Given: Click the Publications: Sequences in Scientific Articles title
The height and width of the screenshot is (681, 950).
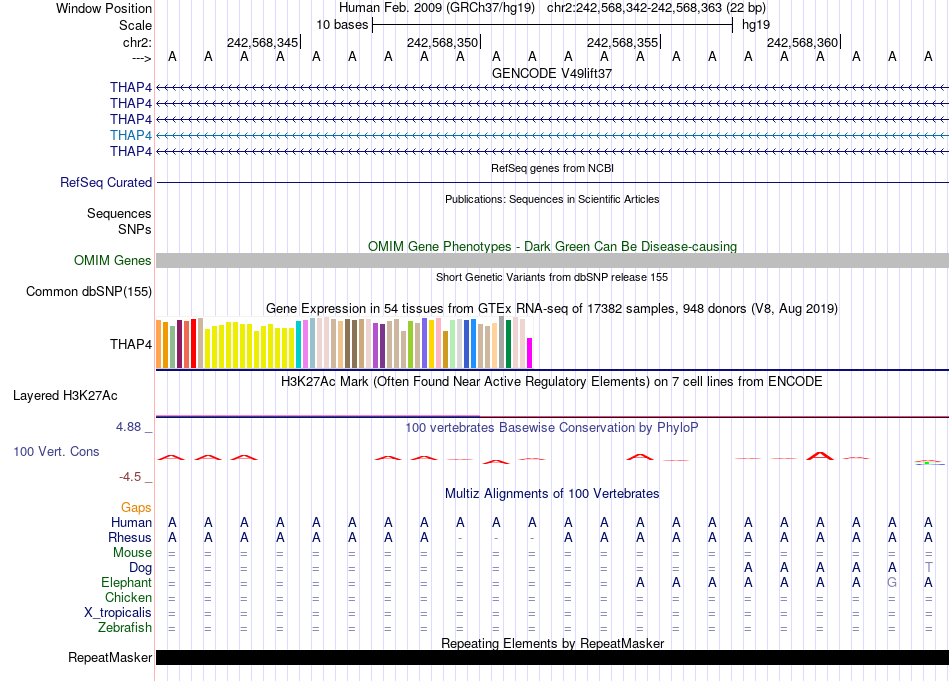Looking at the screenshot, I should 552,199.
